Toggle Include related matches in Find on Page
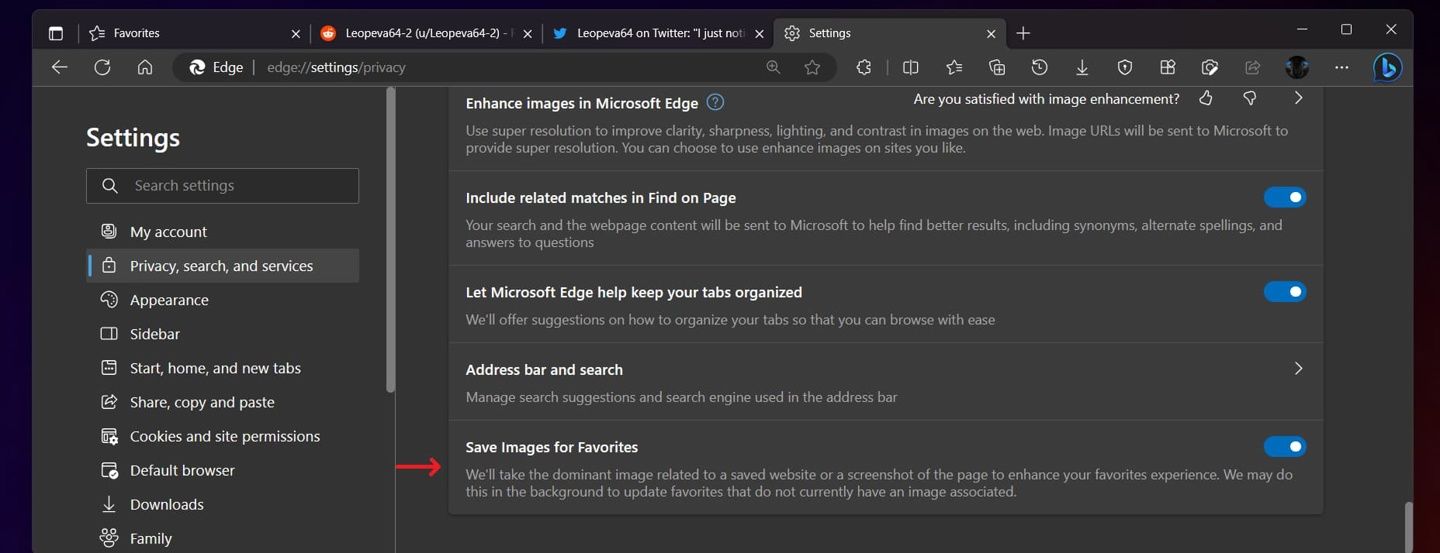The image size is (1440, 553). pyautogui.click(x=1285, y=197)
